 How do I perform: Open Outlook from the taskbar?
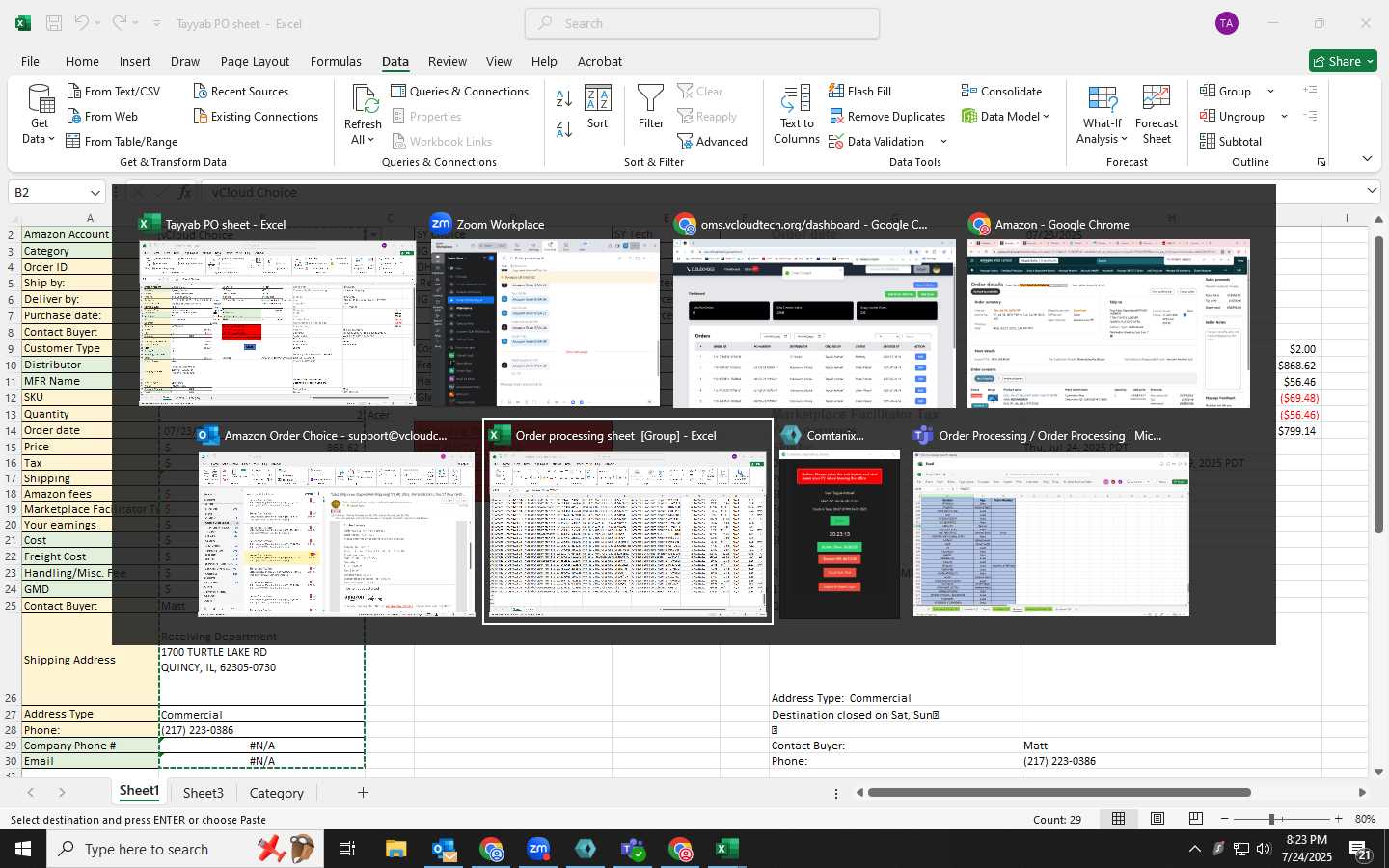click(444, 849)
